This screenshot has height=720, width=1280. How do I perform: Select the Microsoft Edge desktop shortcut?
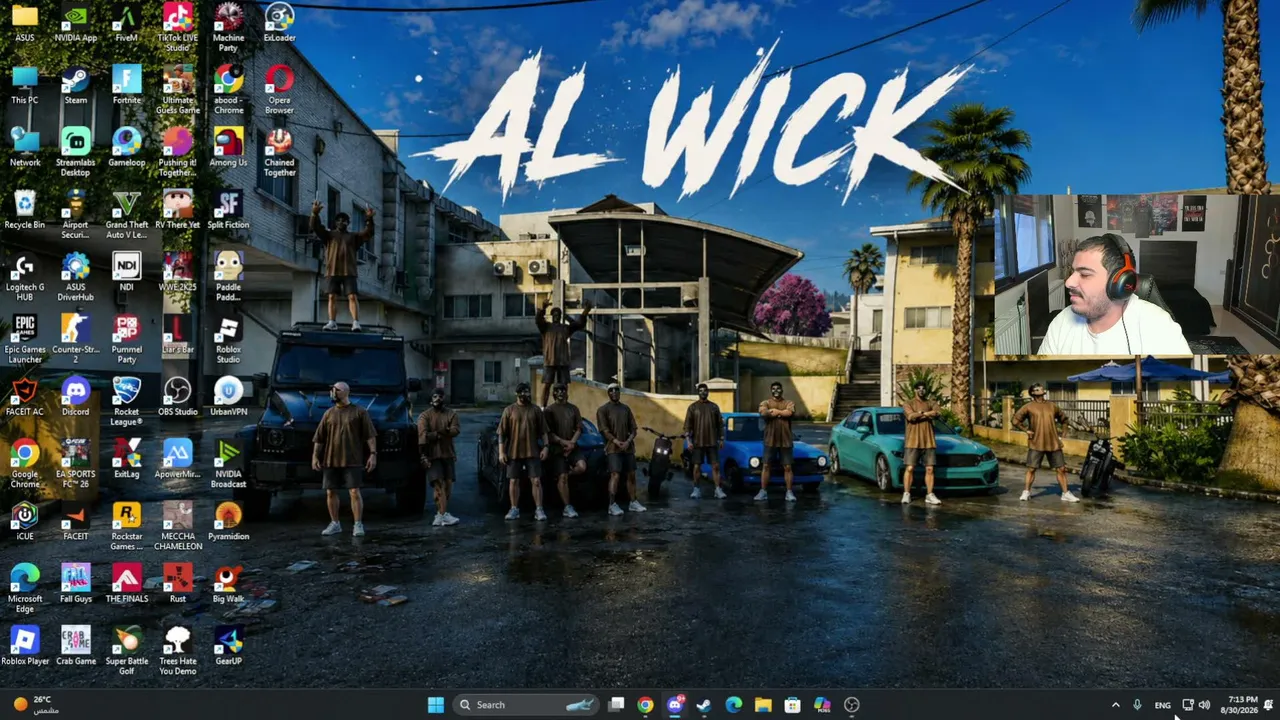(25, 589)
